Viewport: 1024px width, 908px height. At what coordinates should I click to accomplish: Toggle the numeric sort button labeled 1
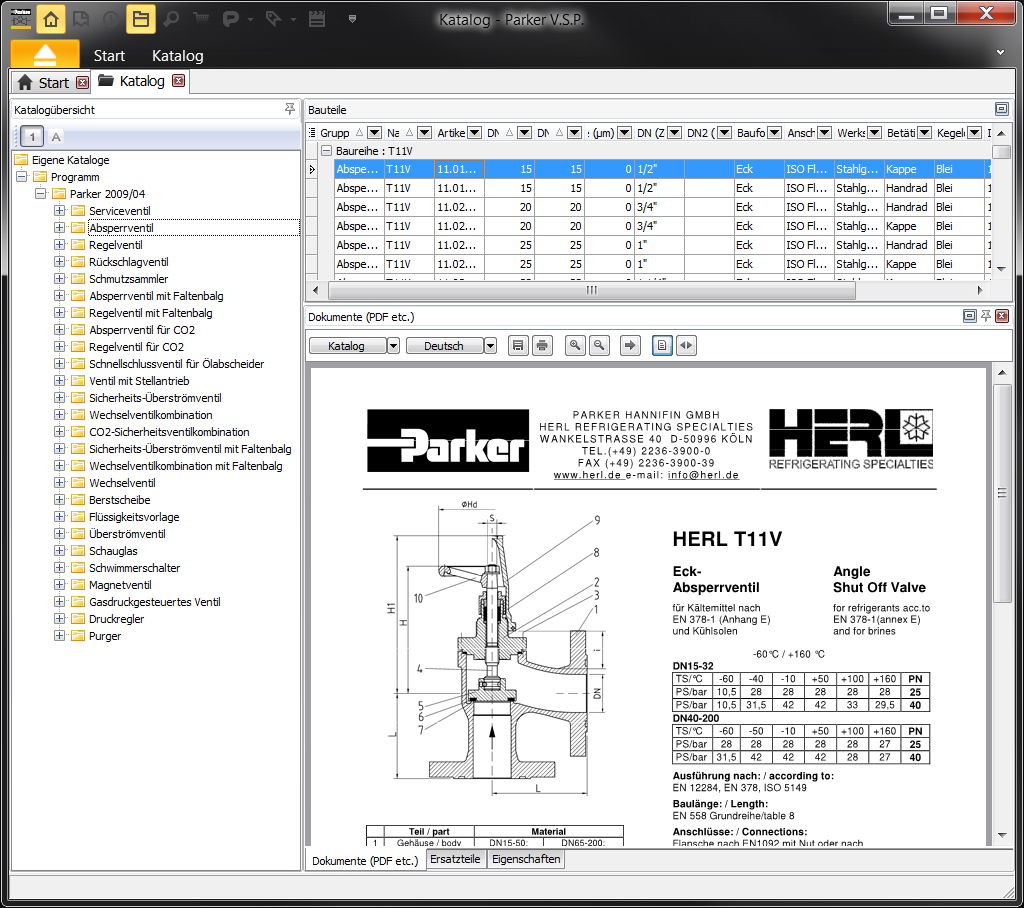[x=32, y=137]
